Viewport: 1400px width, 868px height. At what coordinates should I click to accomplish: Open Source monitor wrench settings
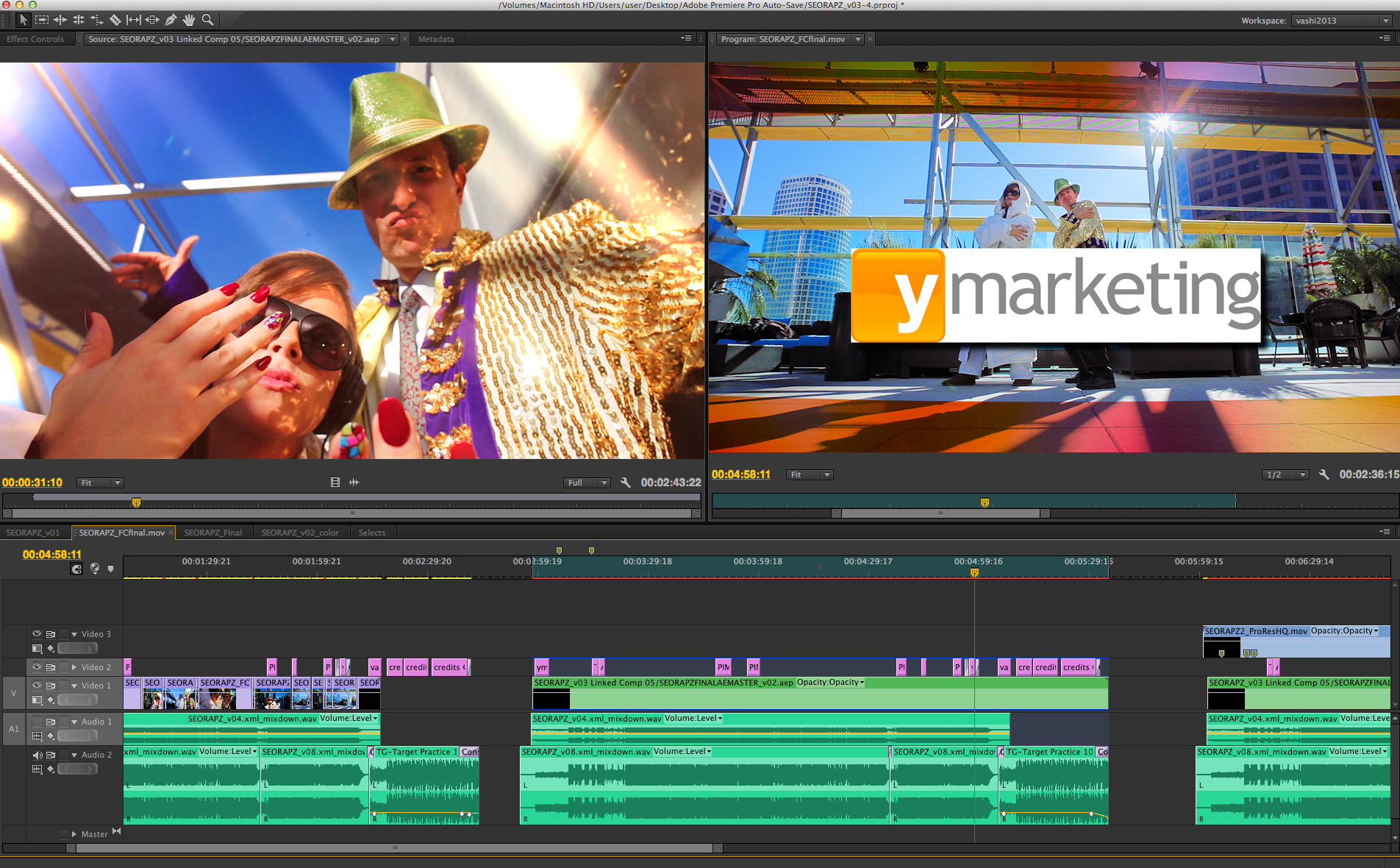tap(626, 483)
